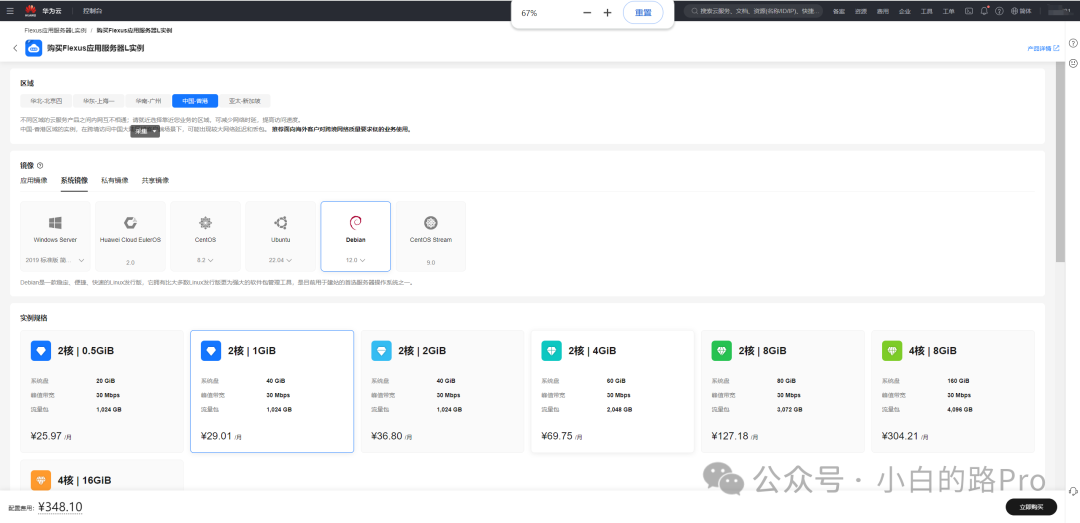Click the cloud services search field
Screen dimensions: 1080x523
754,11
